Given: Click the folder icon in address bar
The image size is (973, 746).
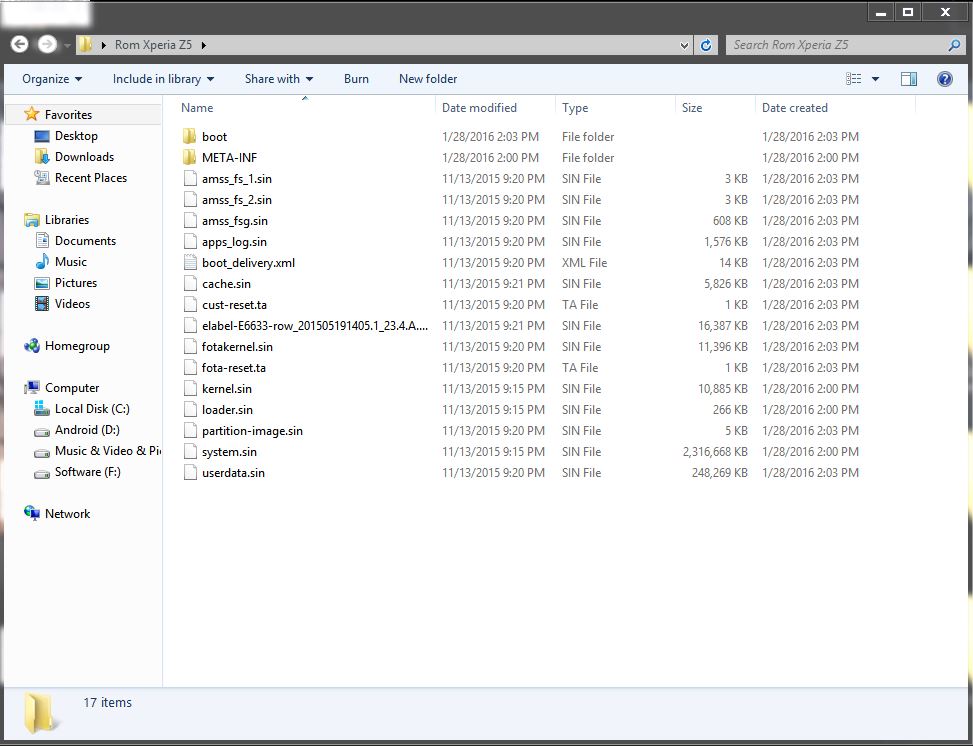Looking at the screenshot, I should (86, 45).
